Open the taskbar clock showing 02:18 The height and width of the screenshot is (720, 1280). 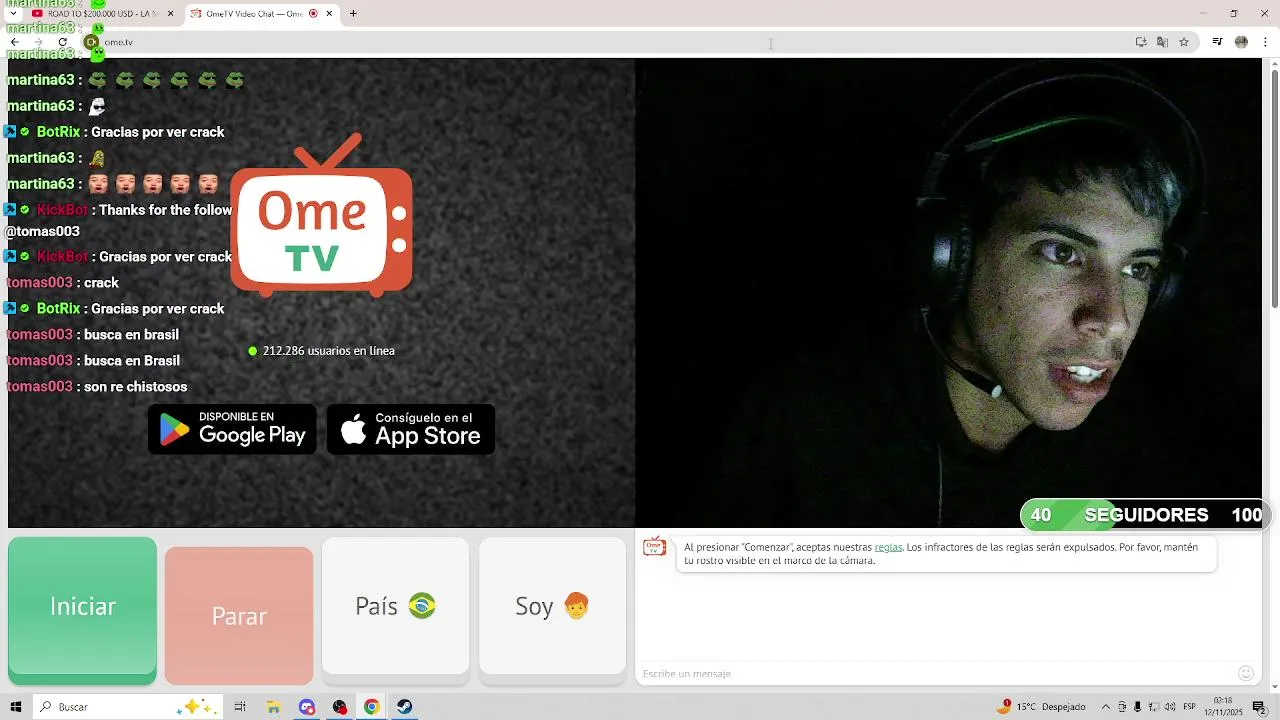coord(1223,707)
